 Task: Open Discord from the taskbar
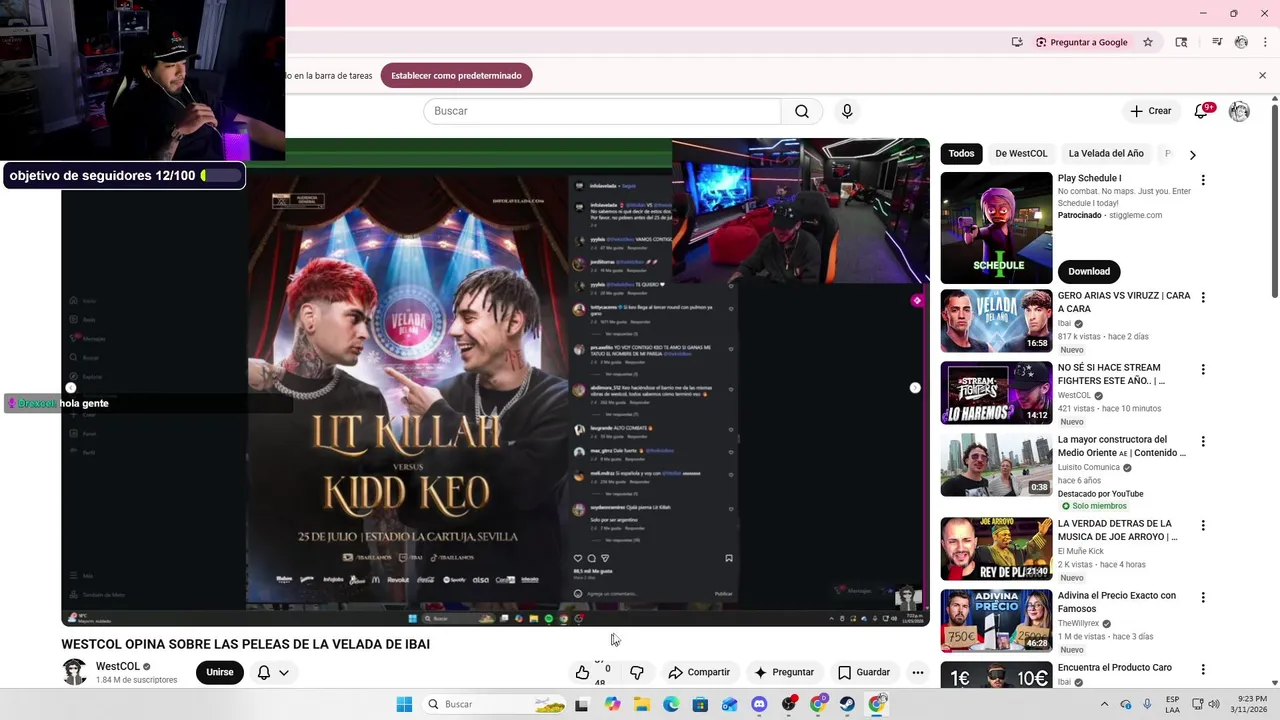pyautogui.click(x=759, y=704)
